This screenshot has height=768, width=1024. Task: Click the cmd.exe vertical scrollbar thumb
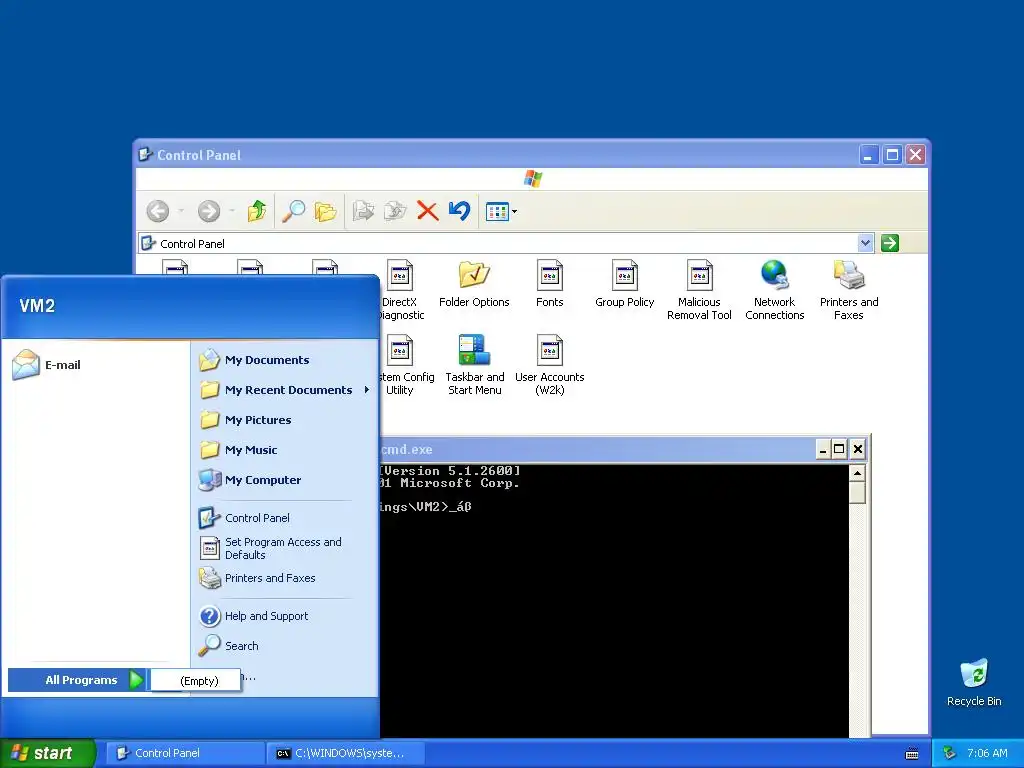[x=857, y=492]
